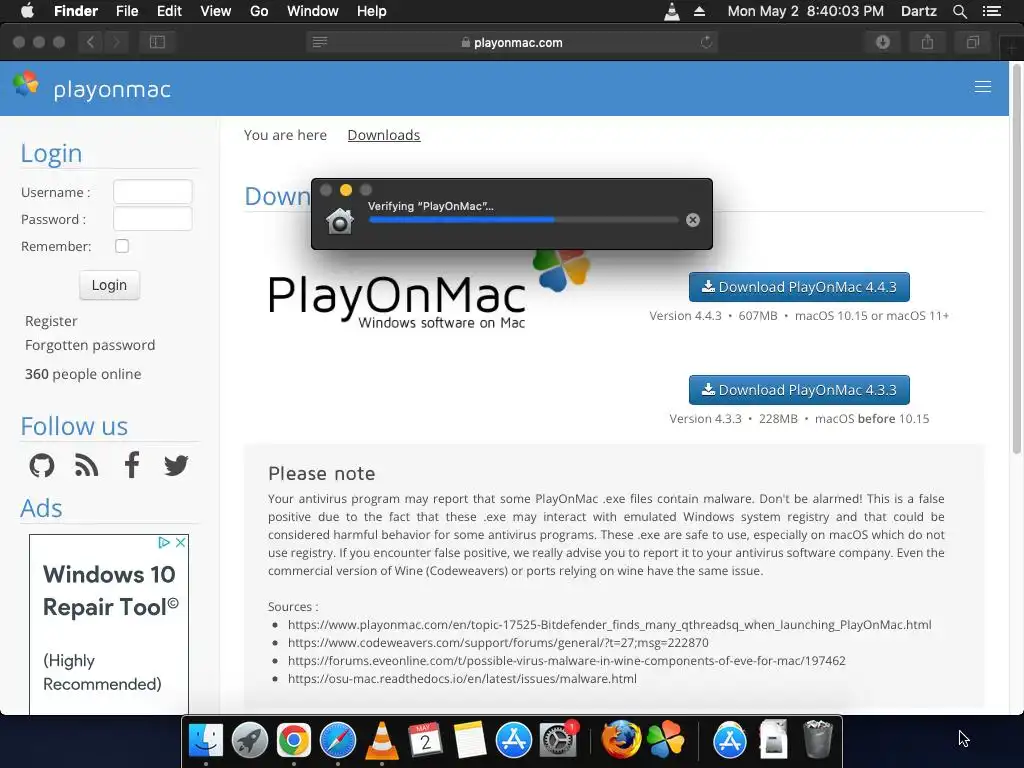This screenshot has width=1024, height=768.
Task: Click the playonmac.com address bar
Action: coord(511,42)
